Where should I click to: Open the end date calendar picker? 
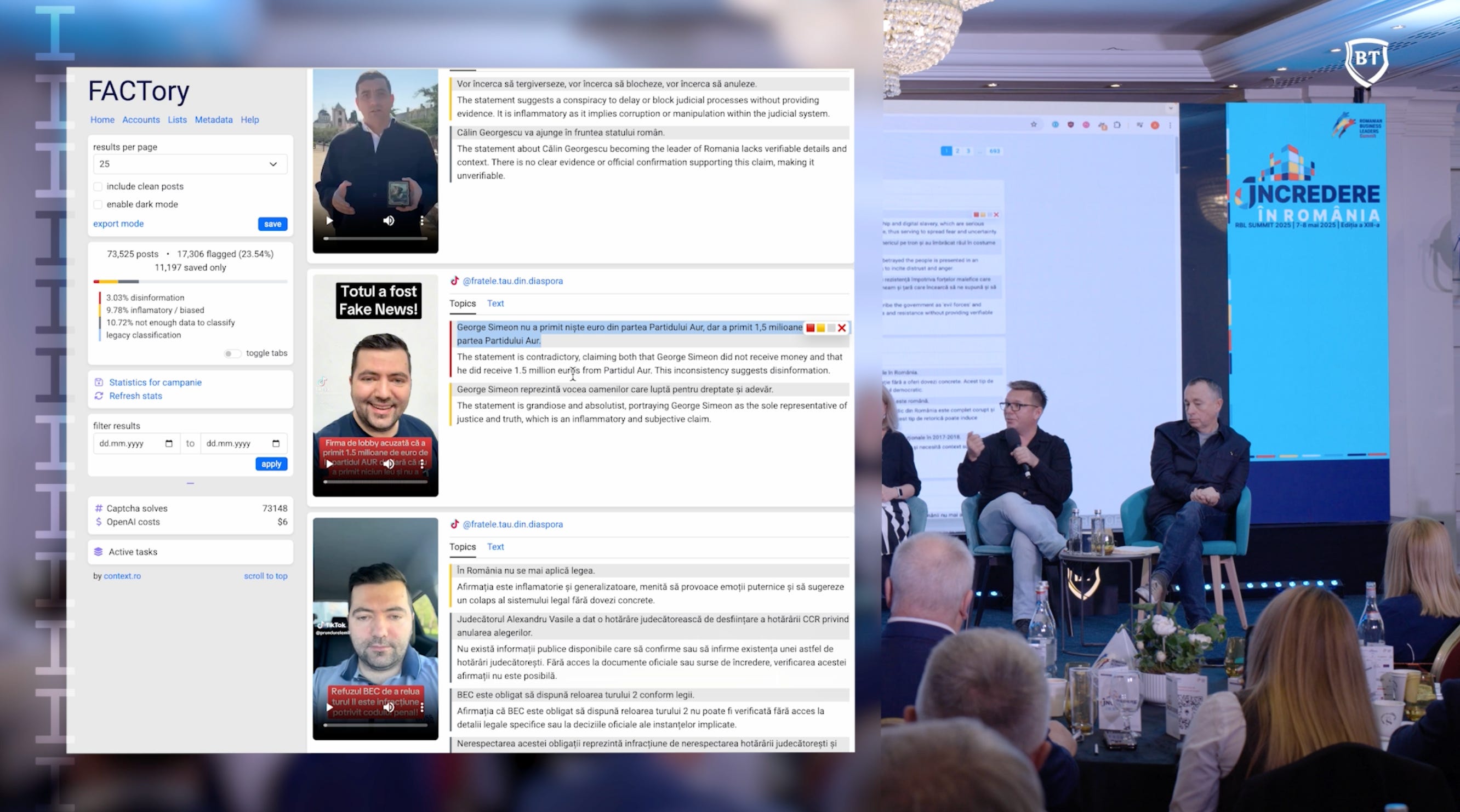(x=276, y=443)
